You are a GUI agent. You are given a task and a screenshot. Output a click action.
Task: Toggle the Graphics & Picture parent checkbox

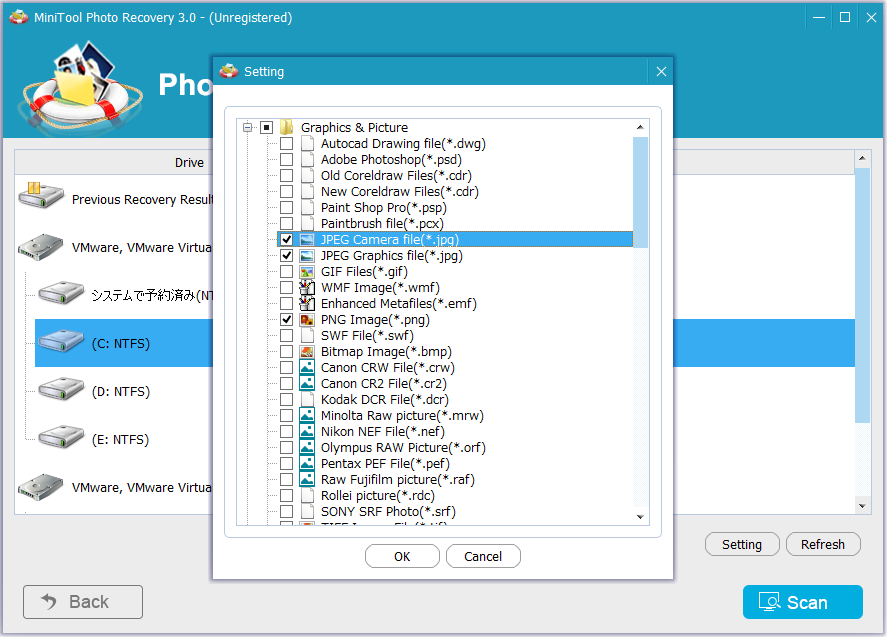[x=266, y=127]
